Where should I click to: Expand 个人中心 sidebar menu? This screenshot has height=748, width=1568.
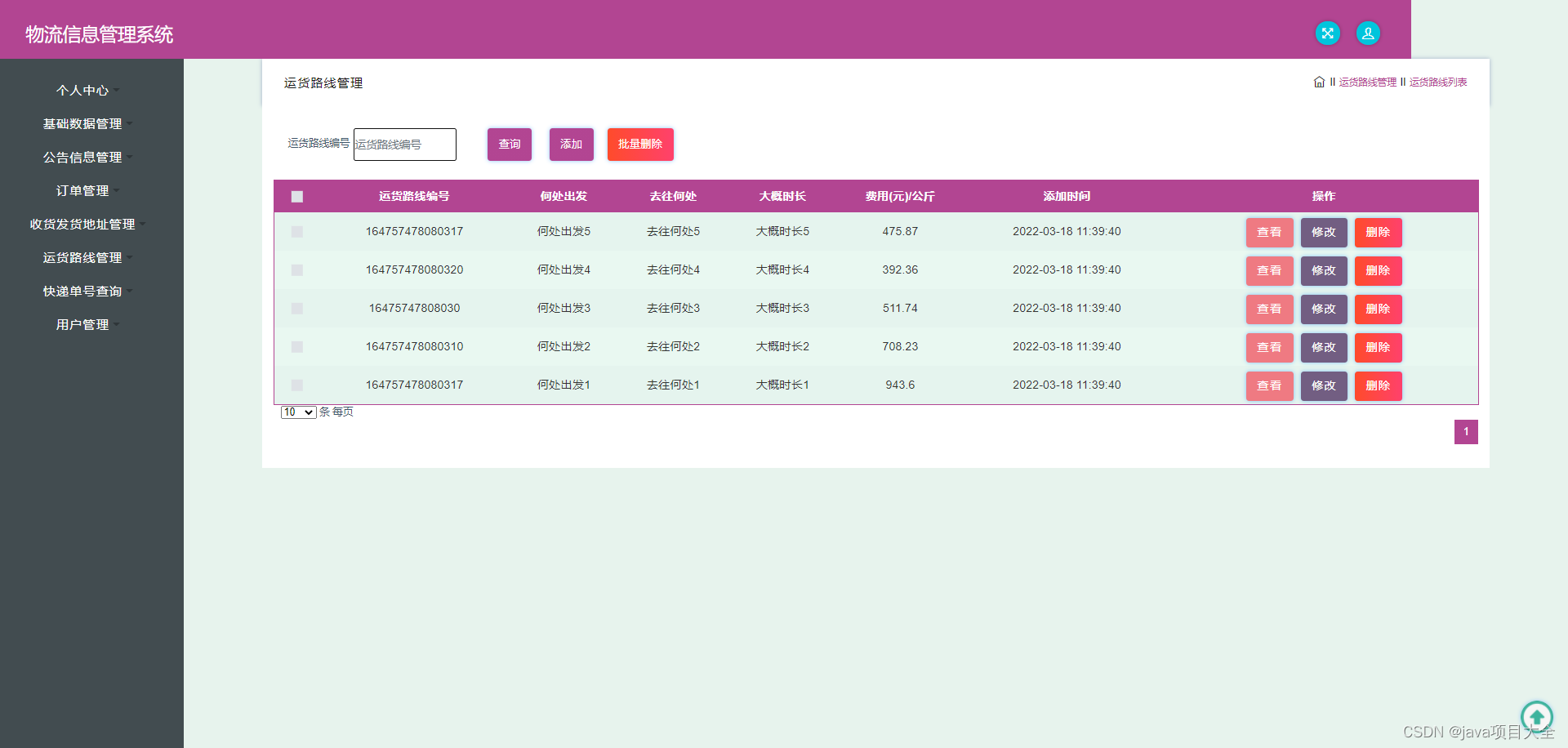coord(88,90)
